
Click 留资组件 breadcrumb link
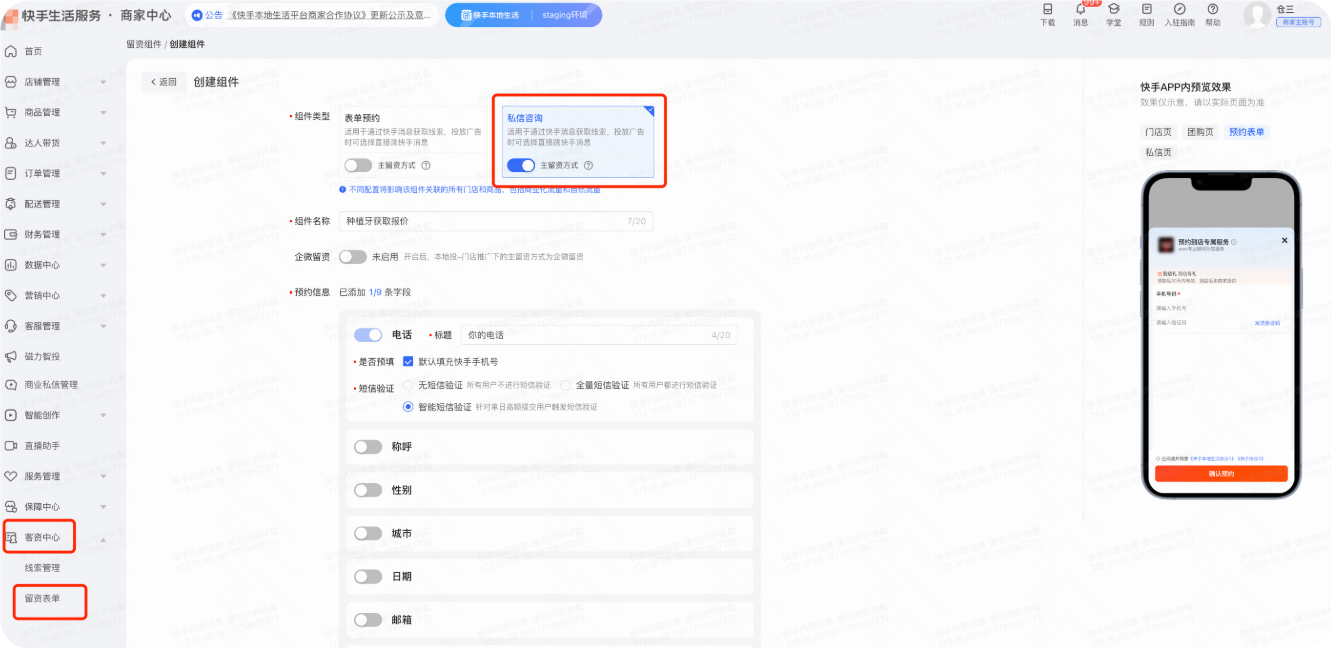tap(143, 44)
